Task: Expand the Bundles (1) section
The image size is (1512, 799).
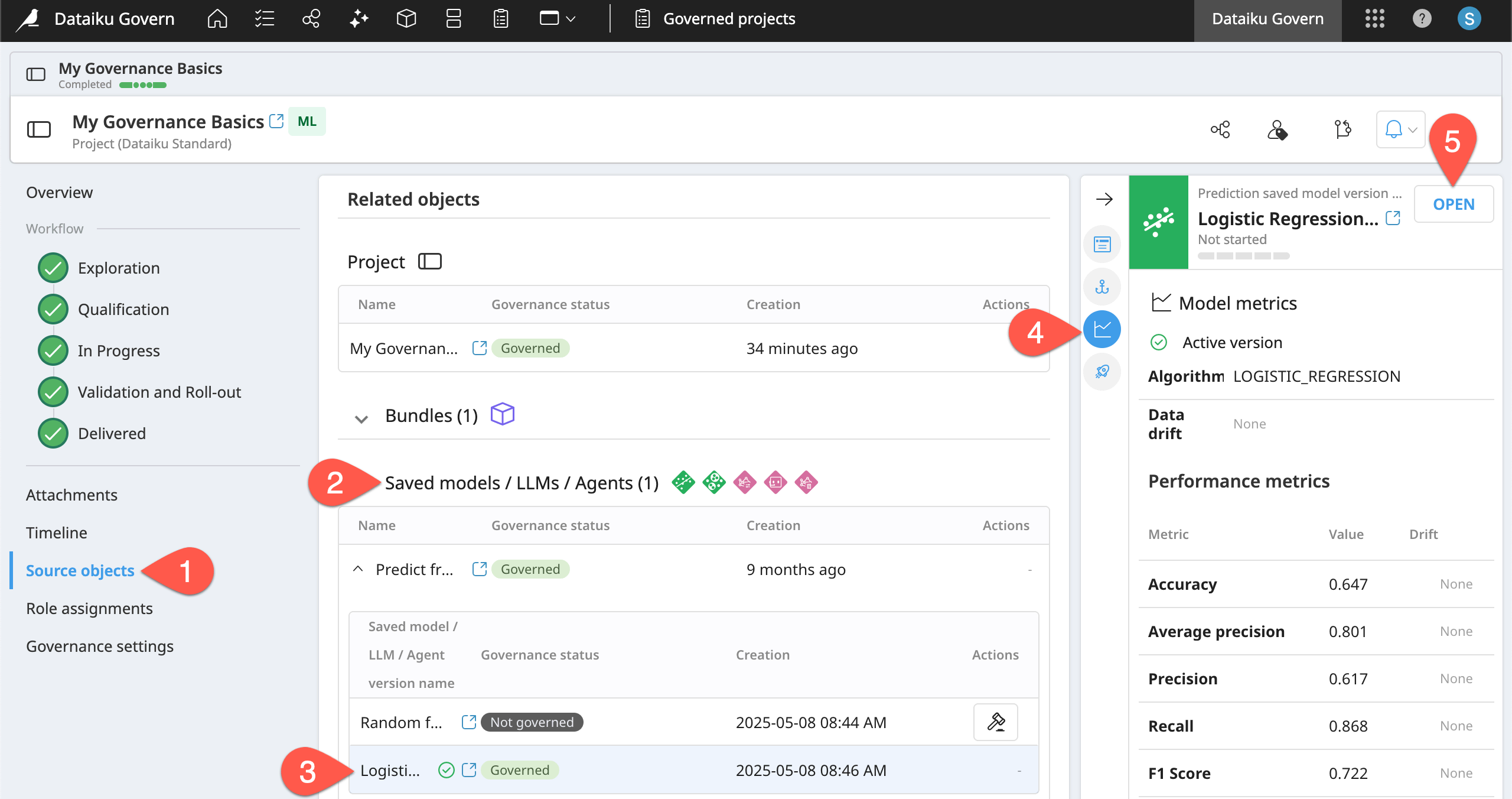Action: pos(361,418)
